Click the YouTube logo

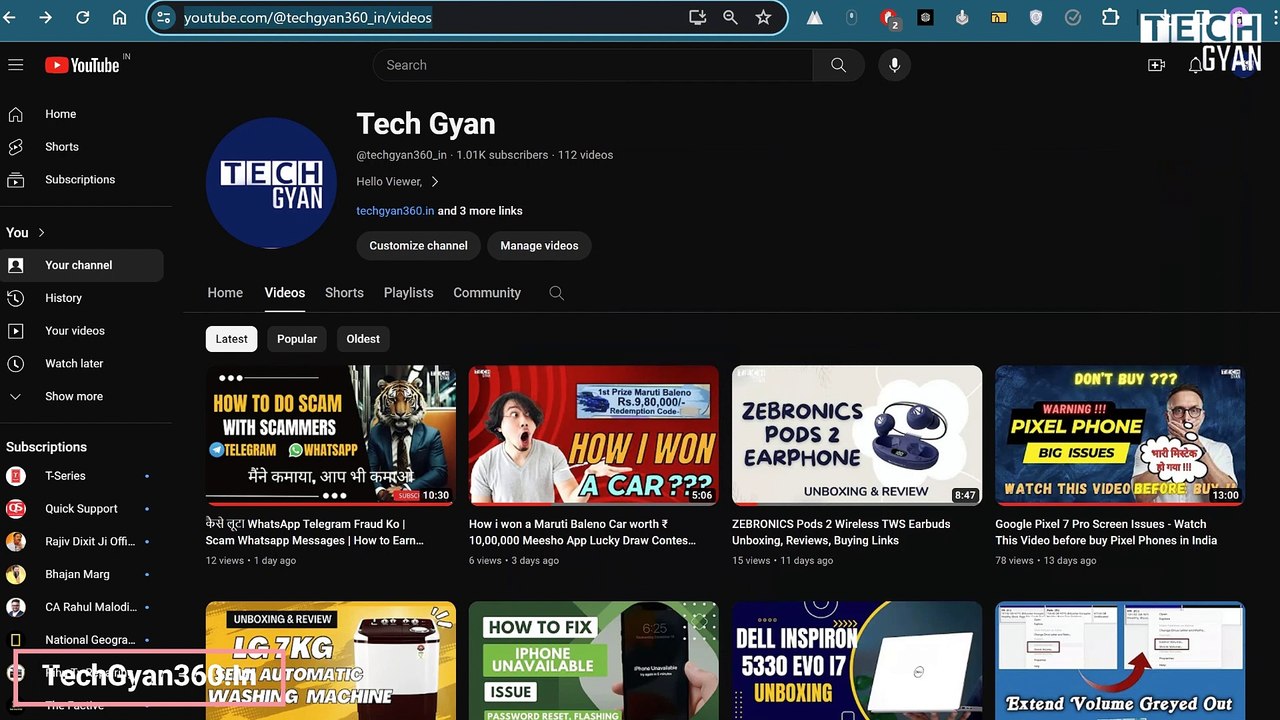[x=83, y=65]
